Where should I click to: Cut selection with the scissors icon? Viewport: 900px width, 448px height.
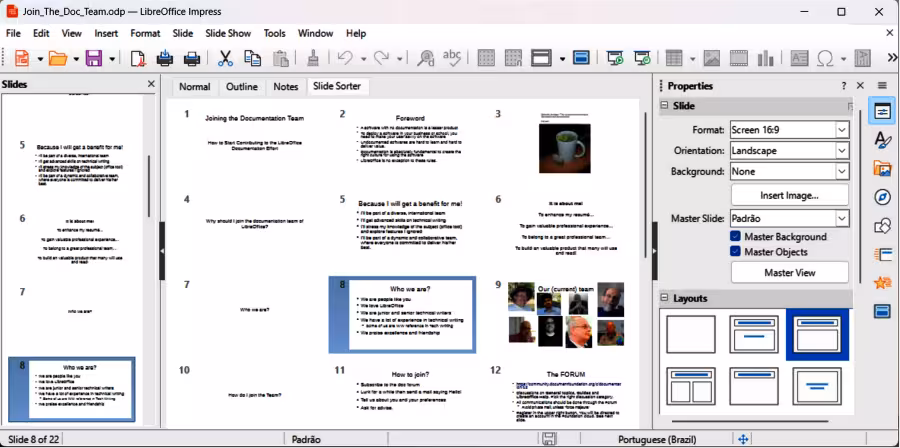click(x=226, y=58)
